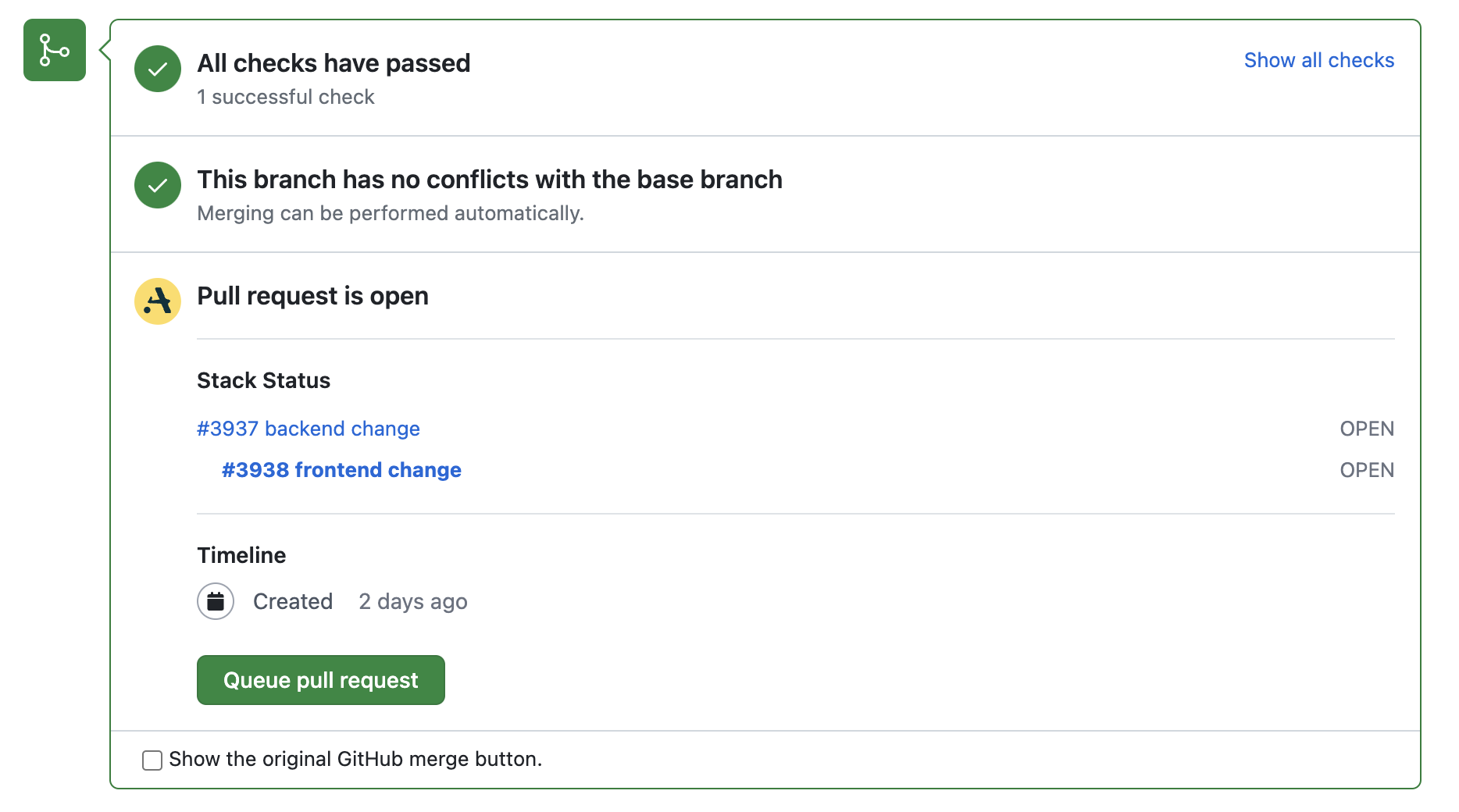Click the yellow Aviator logo icon
The height and width of the screenshot is (812, 1459).
158,301
